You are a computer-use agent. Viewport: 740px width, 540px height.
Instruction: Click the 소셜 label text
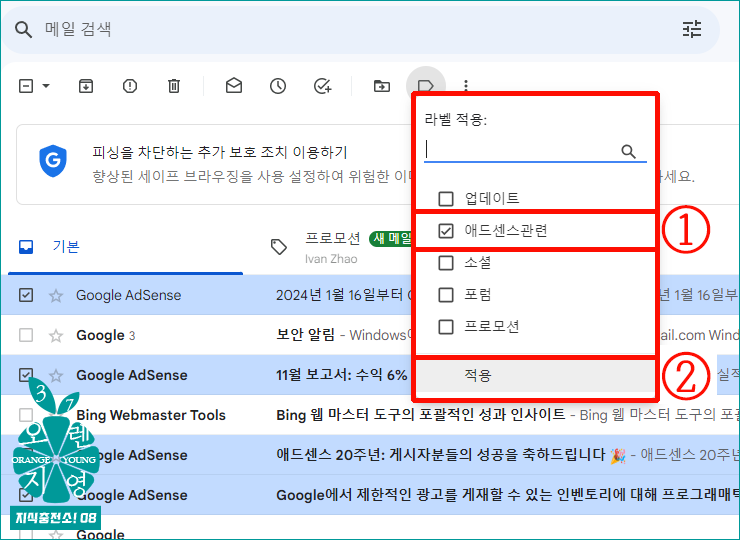tap(478, 262)
